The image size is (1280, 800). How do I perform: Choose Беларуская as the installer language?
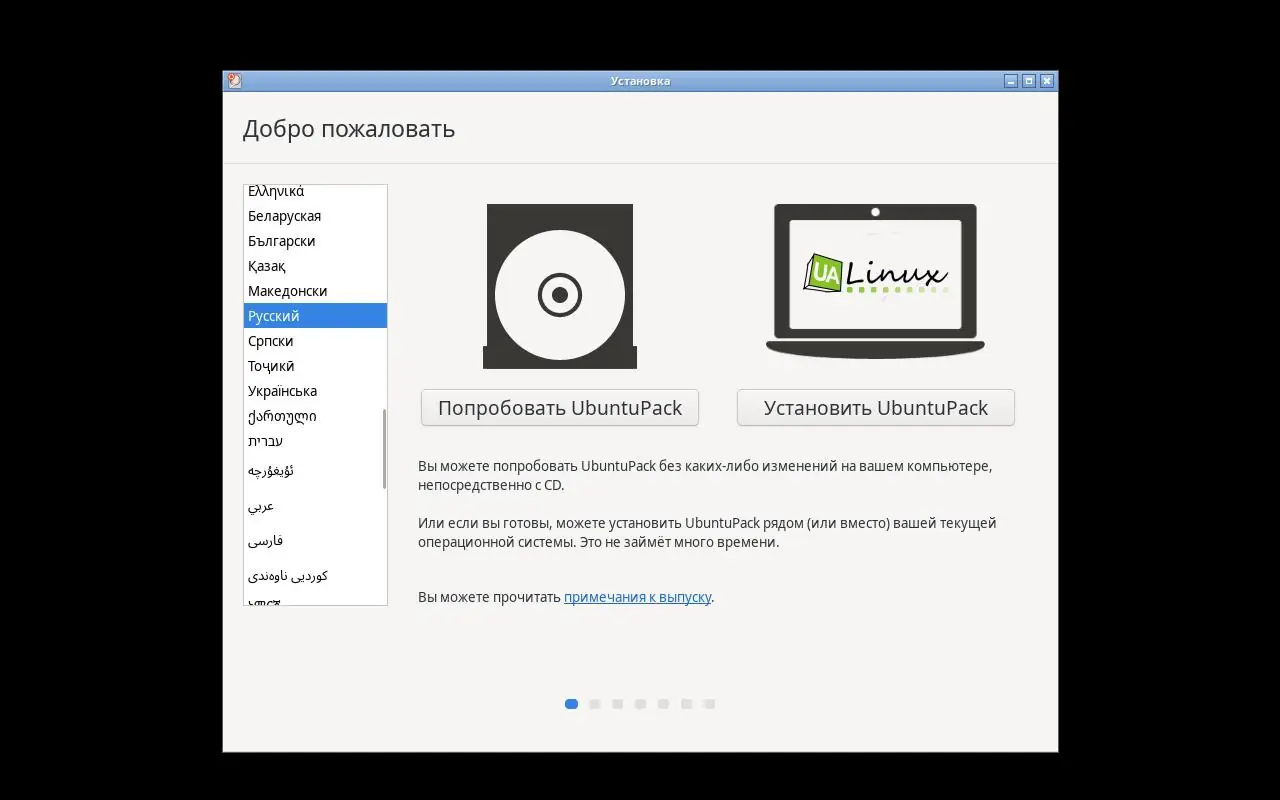click(315, 216)
